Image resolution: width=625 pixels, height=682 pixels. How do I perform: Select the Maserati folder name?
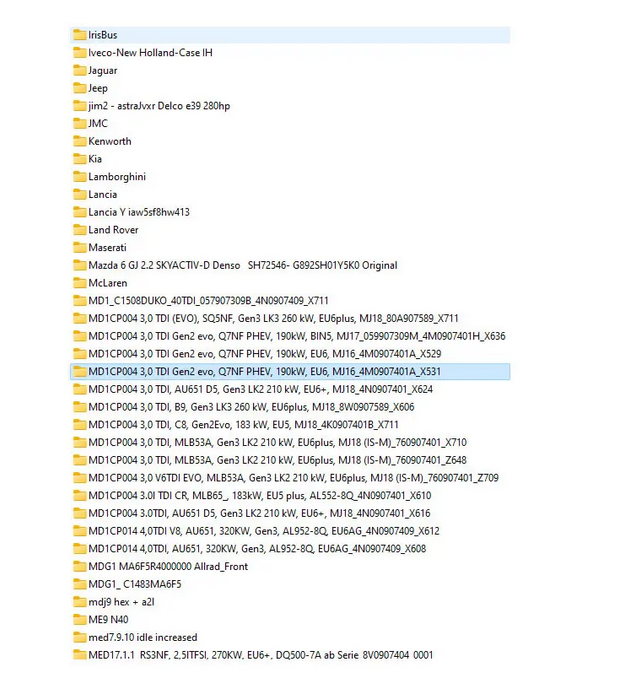pyautogui.click(x=107, y=248)
